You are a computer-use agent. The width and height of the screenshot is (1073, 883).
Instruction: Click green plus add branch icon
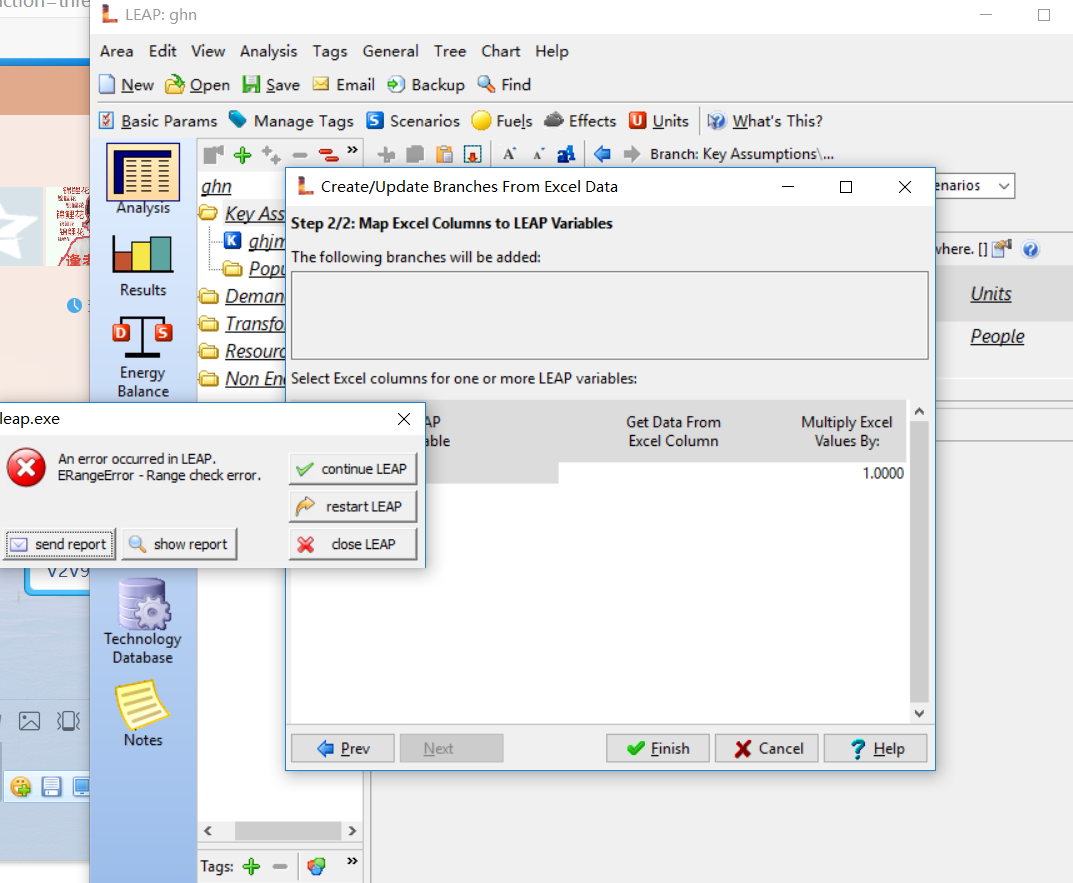click(x=242, y=155)
